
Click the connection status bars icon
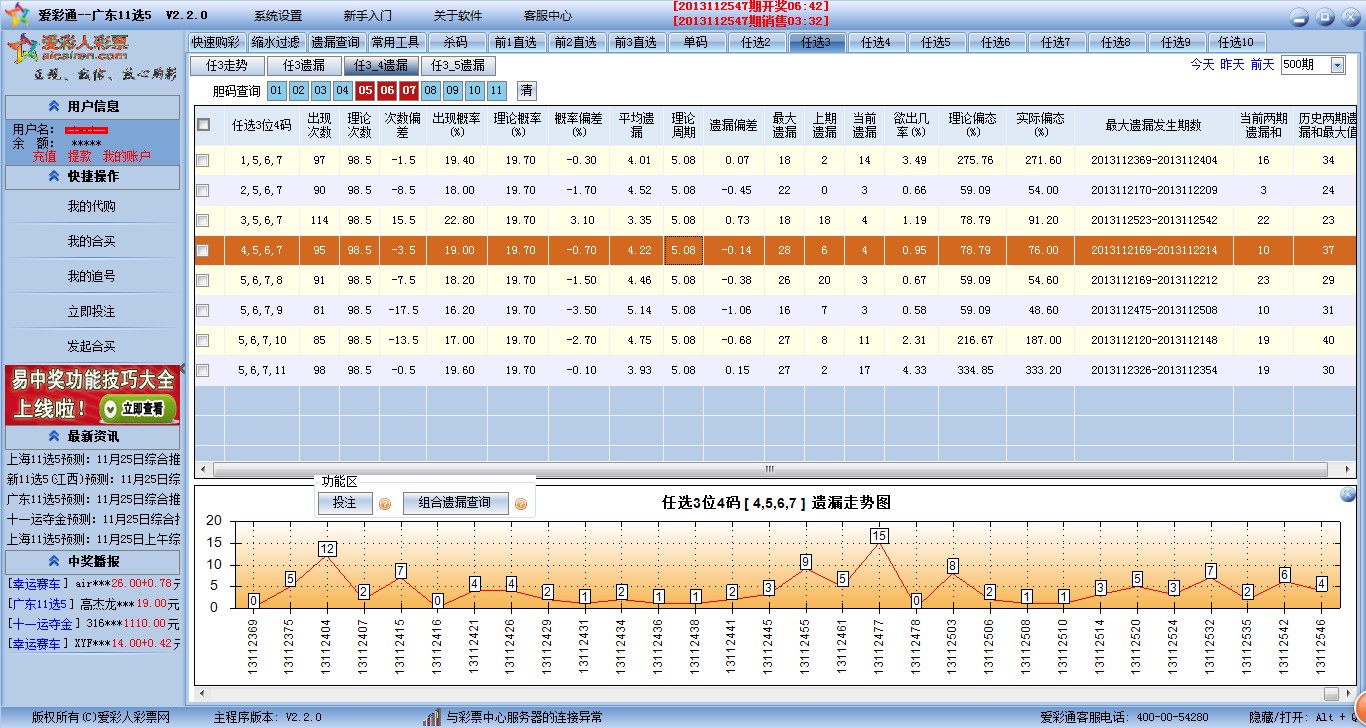(x=432, y=717)
